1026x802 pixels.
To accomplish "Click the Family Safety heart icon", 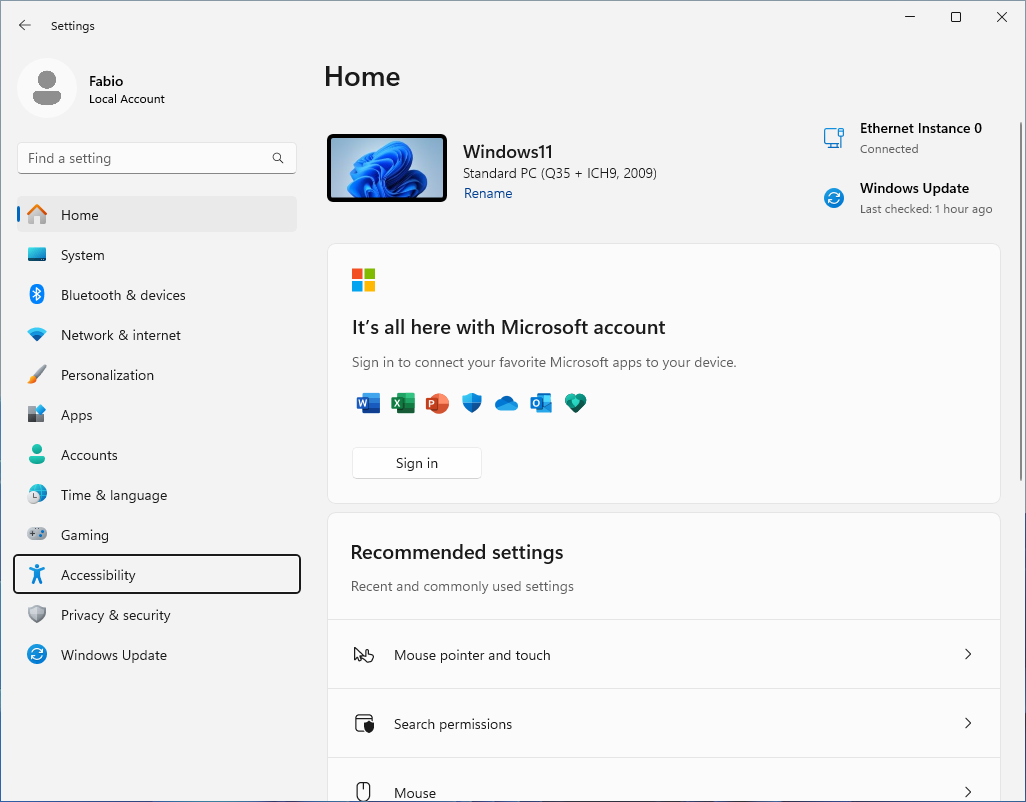I will pyautogui.click(x=576, y=403).
